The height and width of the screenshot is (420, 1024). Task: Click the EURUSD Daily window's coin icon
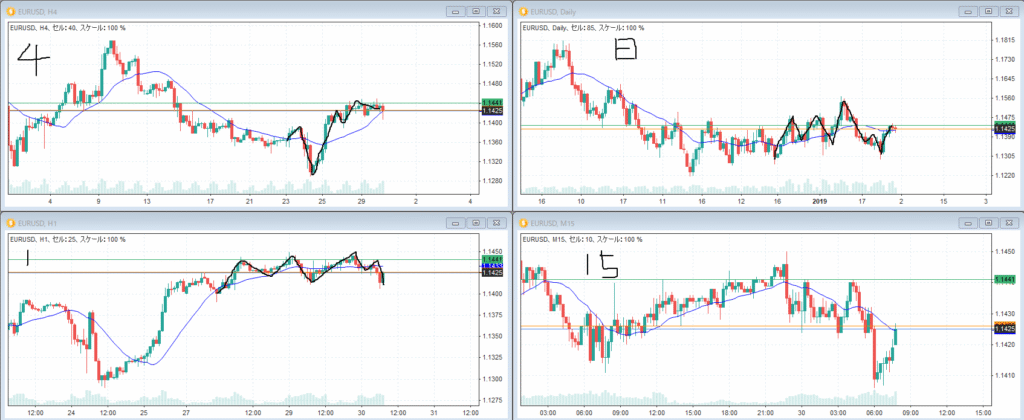(520, 9)
